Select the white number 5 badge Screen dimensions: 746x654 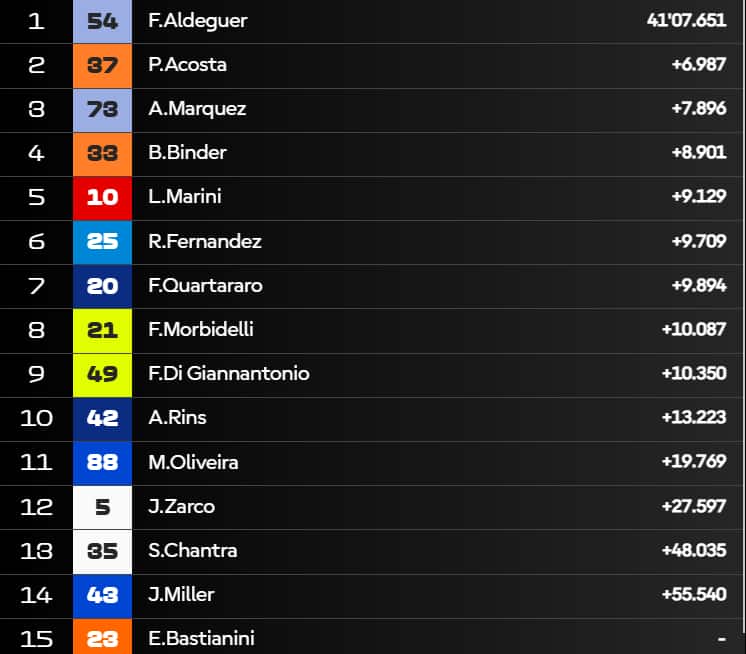point(102,506)
